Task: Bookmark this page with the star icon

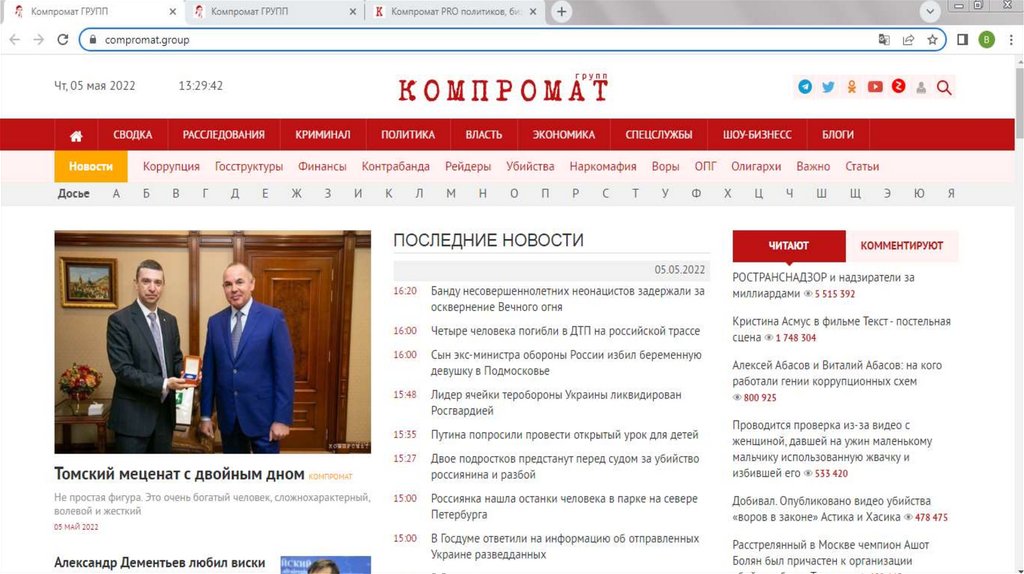Action: click(933, 40)
